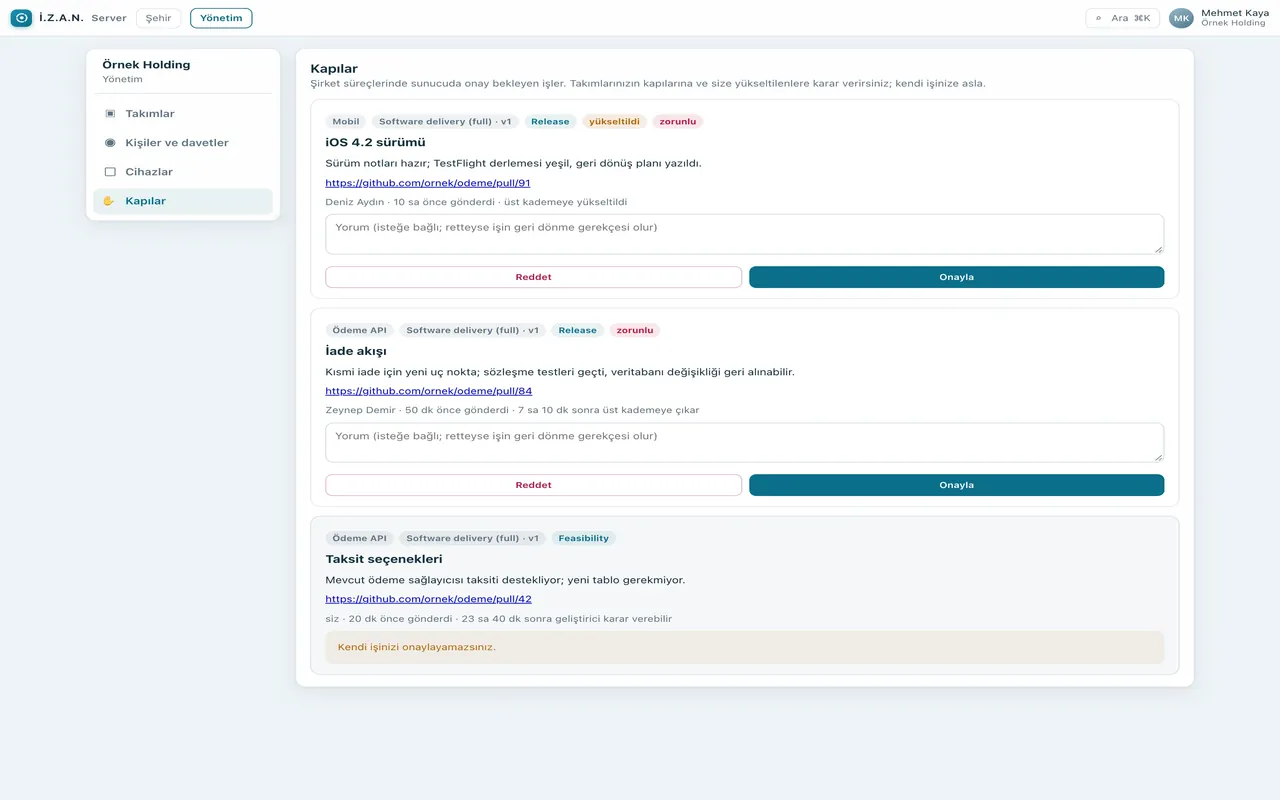Open the Kişiler ve davetler page

pyautogui.click(x=183, y=143)
